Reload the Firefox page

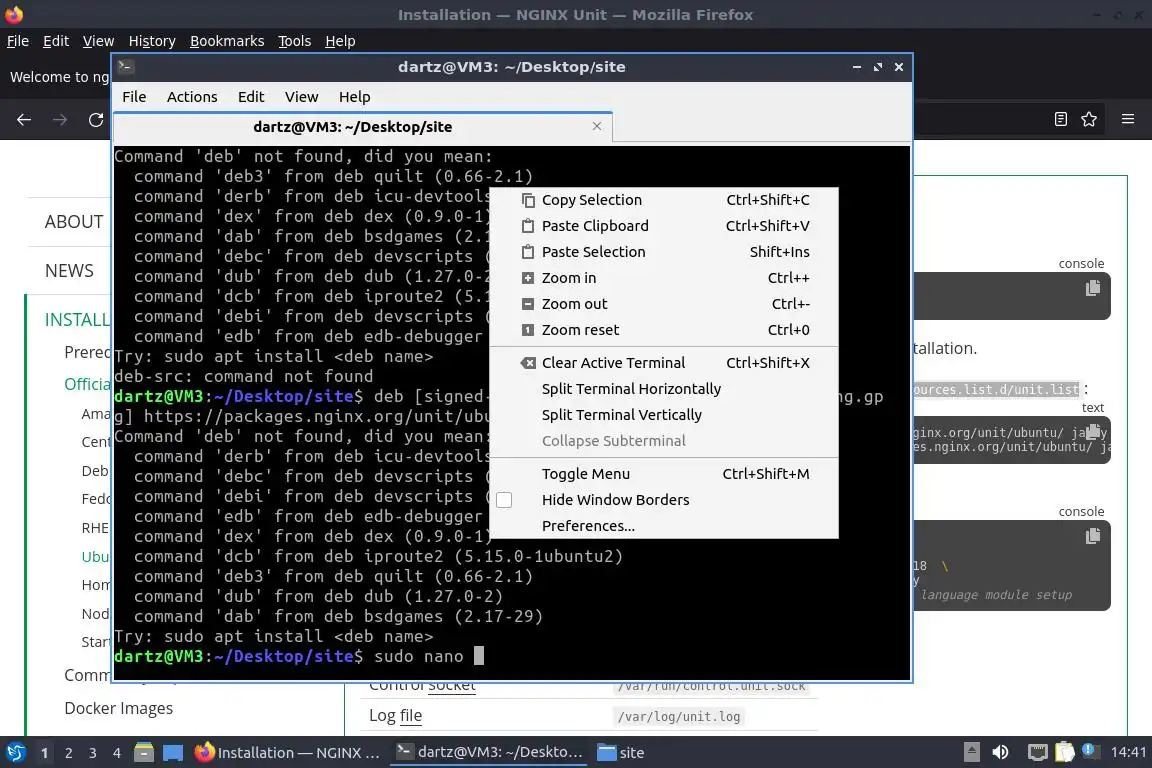[96, 120]
